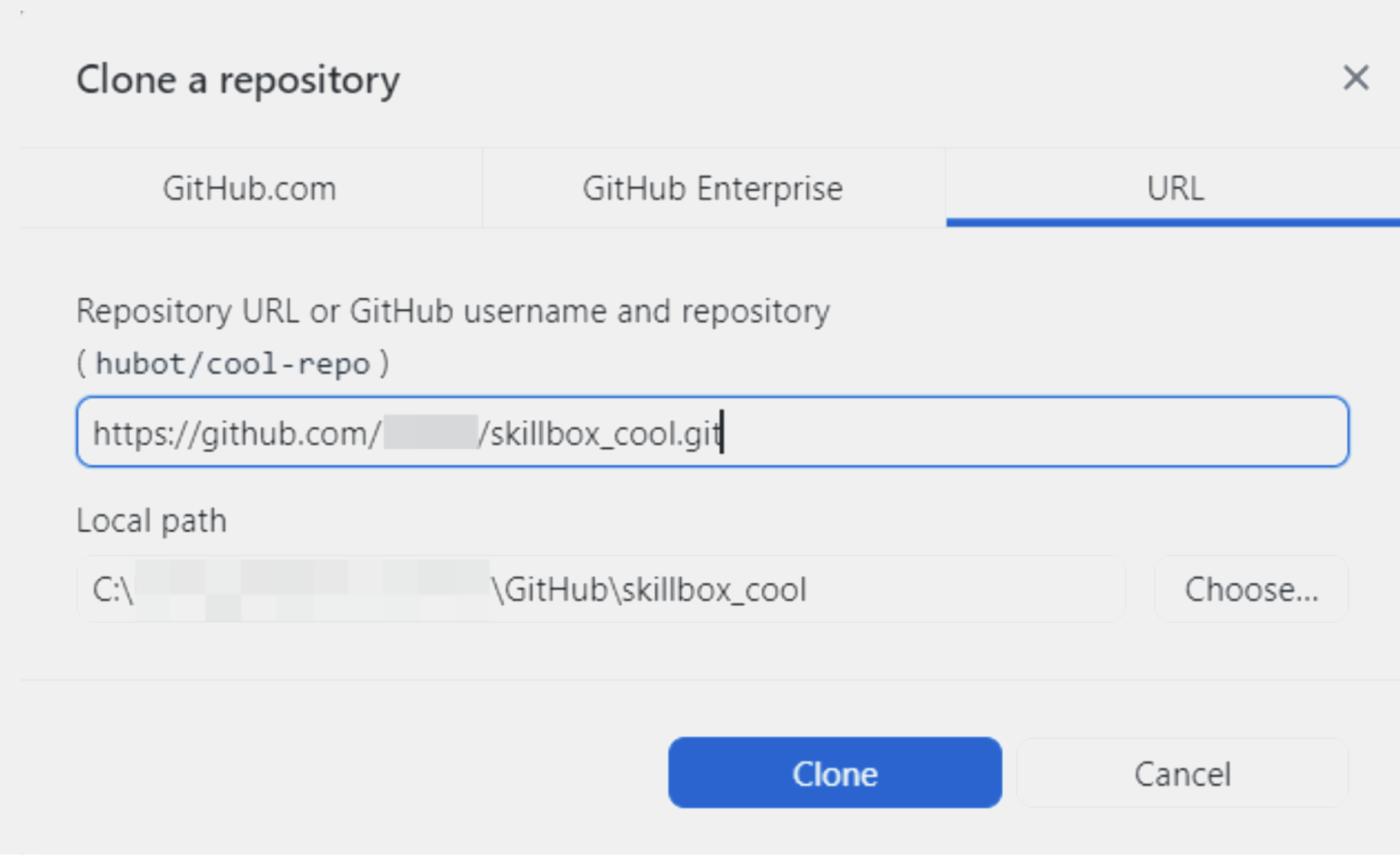Click the repository URL input field
Image resolution: width=1400 pixels, height=855 pixels.
pos(1000,432)
